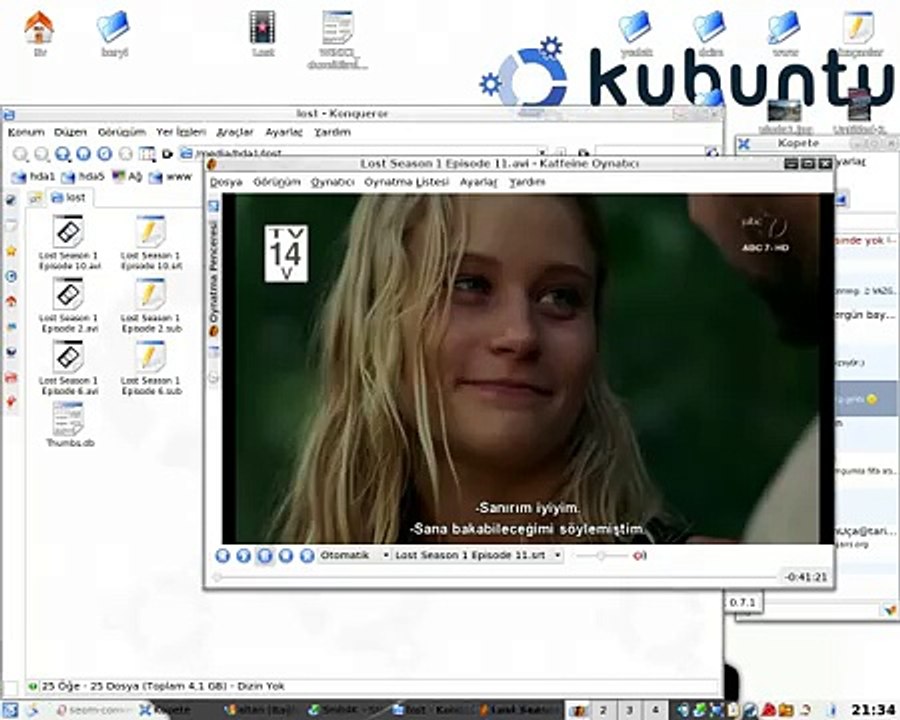Open the Ağ network bookmark in Konqueror

point(127,177)
